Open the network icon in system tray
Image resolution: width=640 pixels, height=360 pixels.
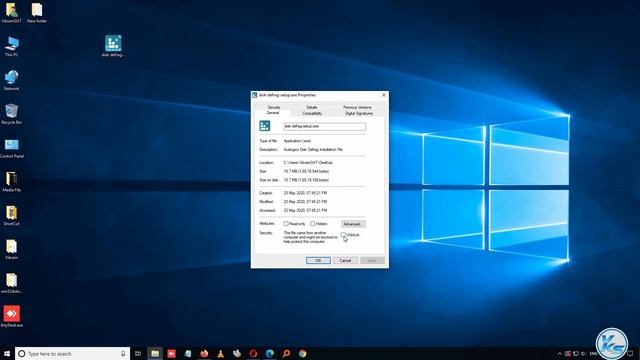(576, 353)
